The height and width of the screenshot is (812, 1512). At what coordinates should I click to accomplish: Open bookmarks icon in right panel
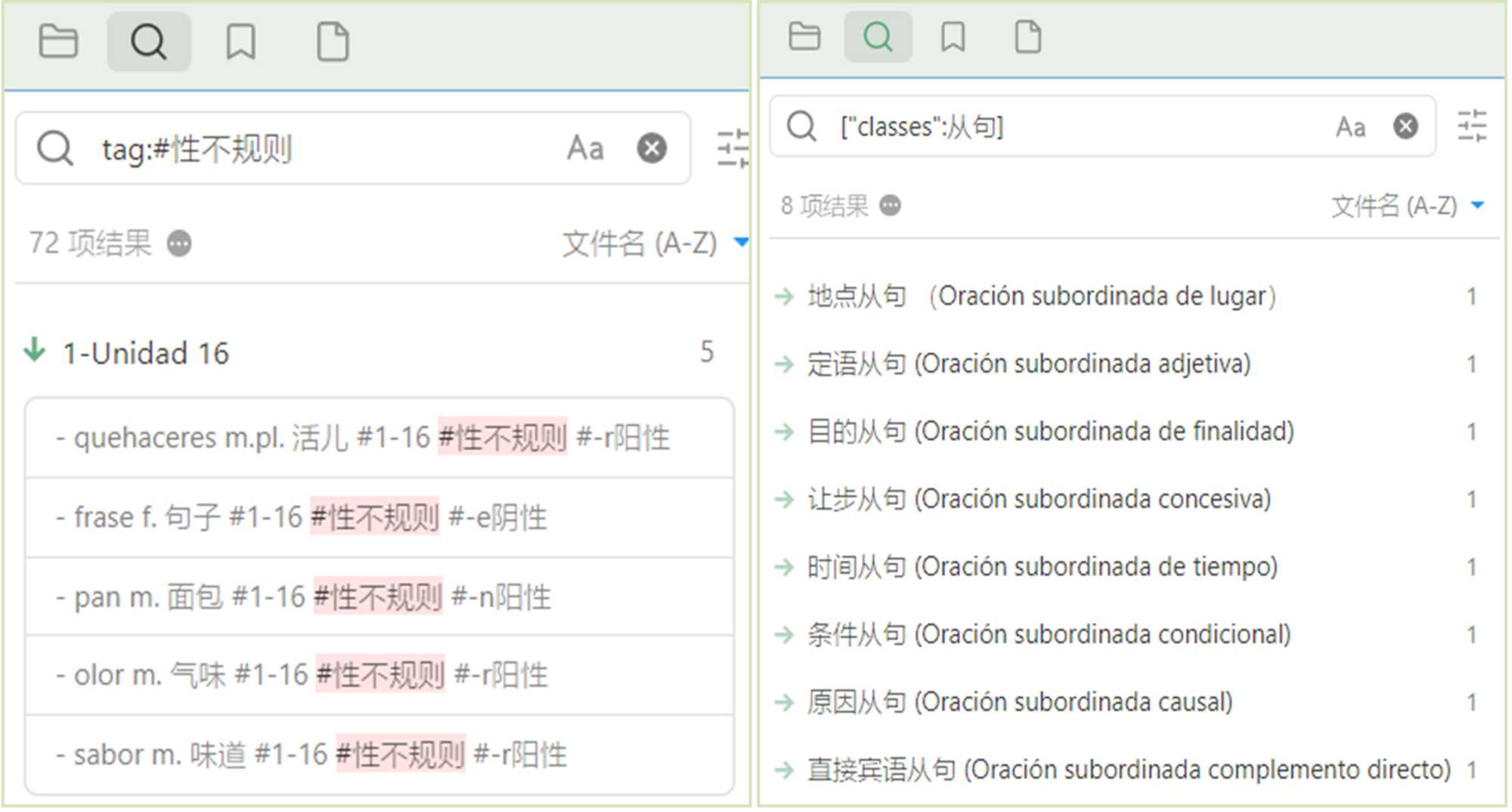click(x=953, y=36)
